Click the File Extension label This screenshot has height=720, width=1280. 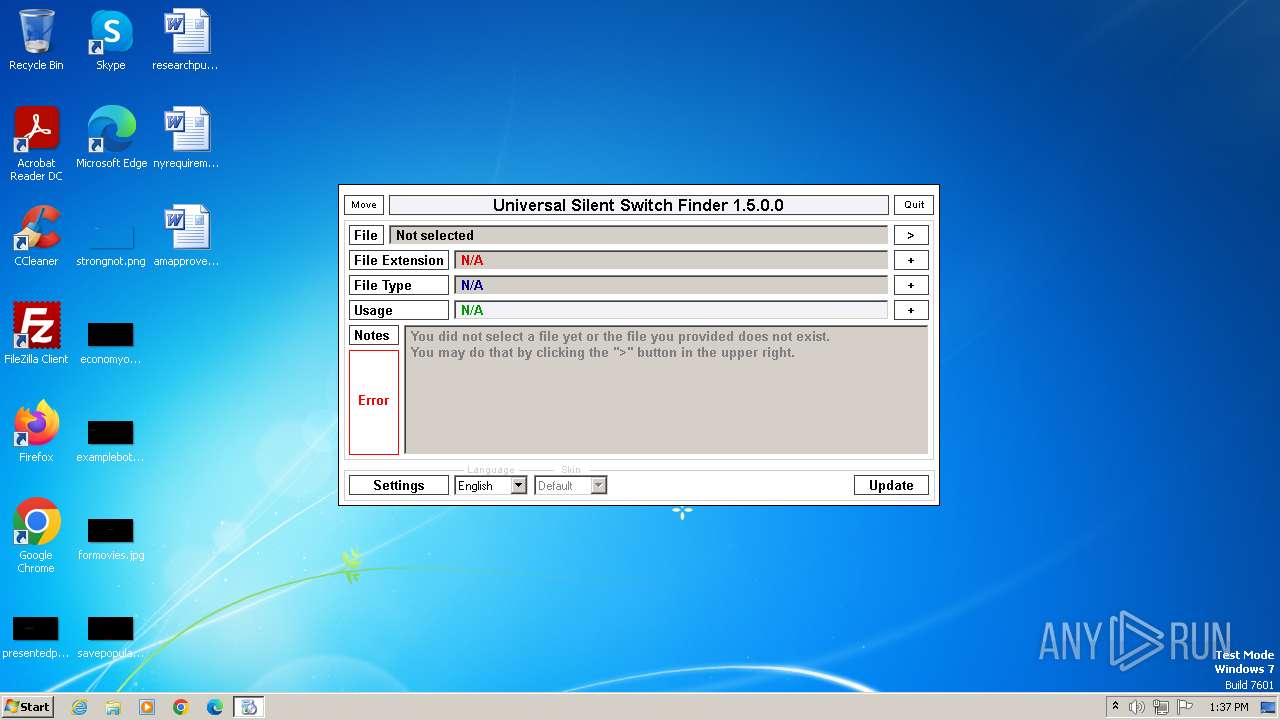[x=399, y=260]
